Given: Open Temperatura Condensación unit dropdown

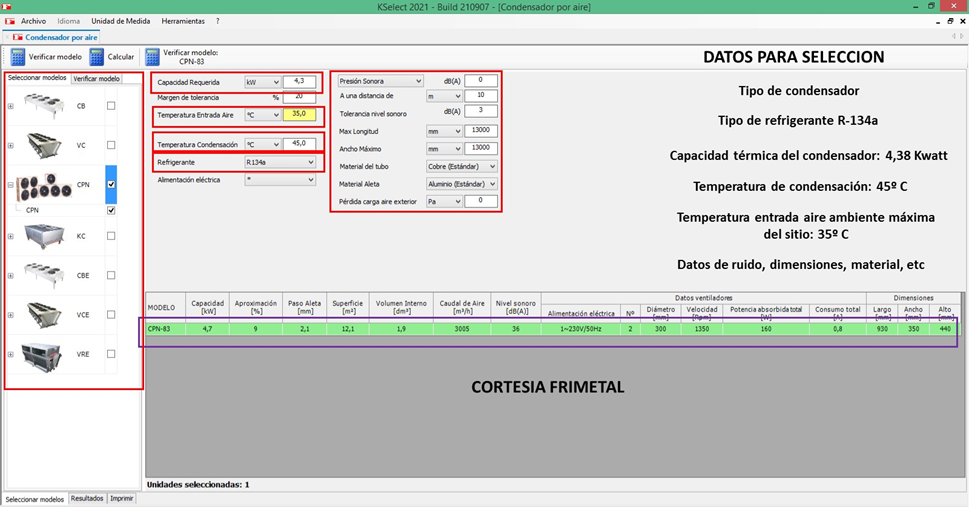Looking at the screenshot, I should point(263,144).
